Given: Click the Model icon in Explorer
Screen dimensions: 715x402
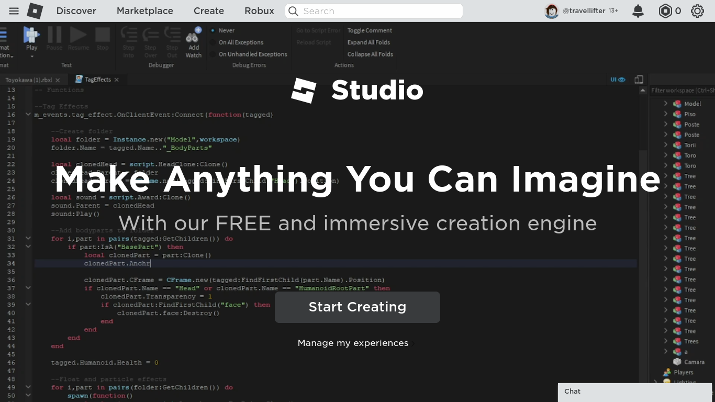Looking at the screenshot, I should tap(677, 104).
